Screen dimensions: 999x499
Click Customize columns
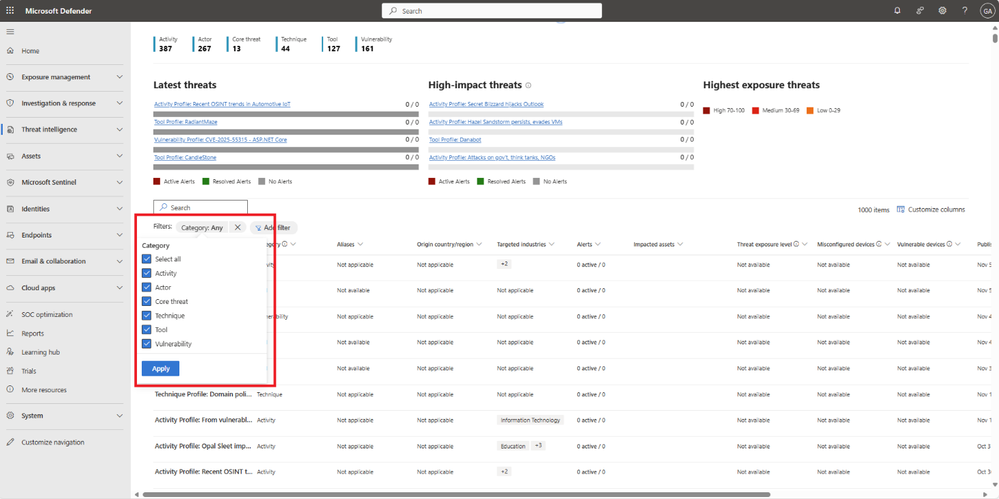coord(931,210)
